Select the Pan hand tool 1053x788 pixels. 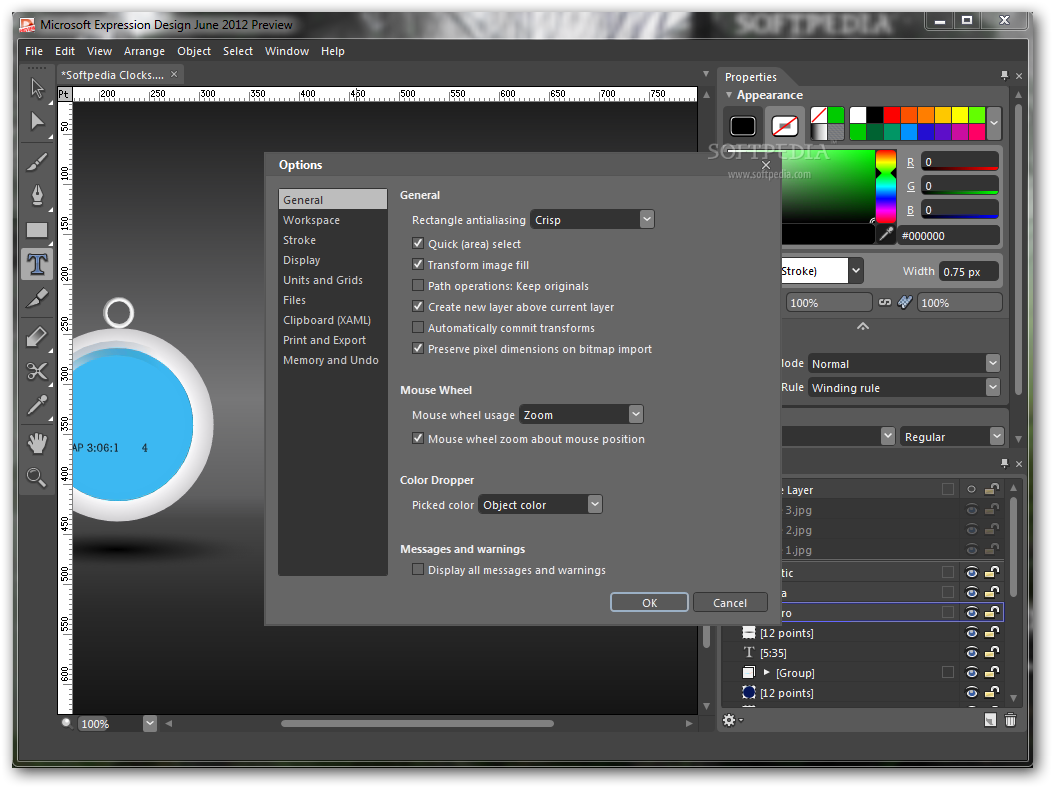pos(37,443)
